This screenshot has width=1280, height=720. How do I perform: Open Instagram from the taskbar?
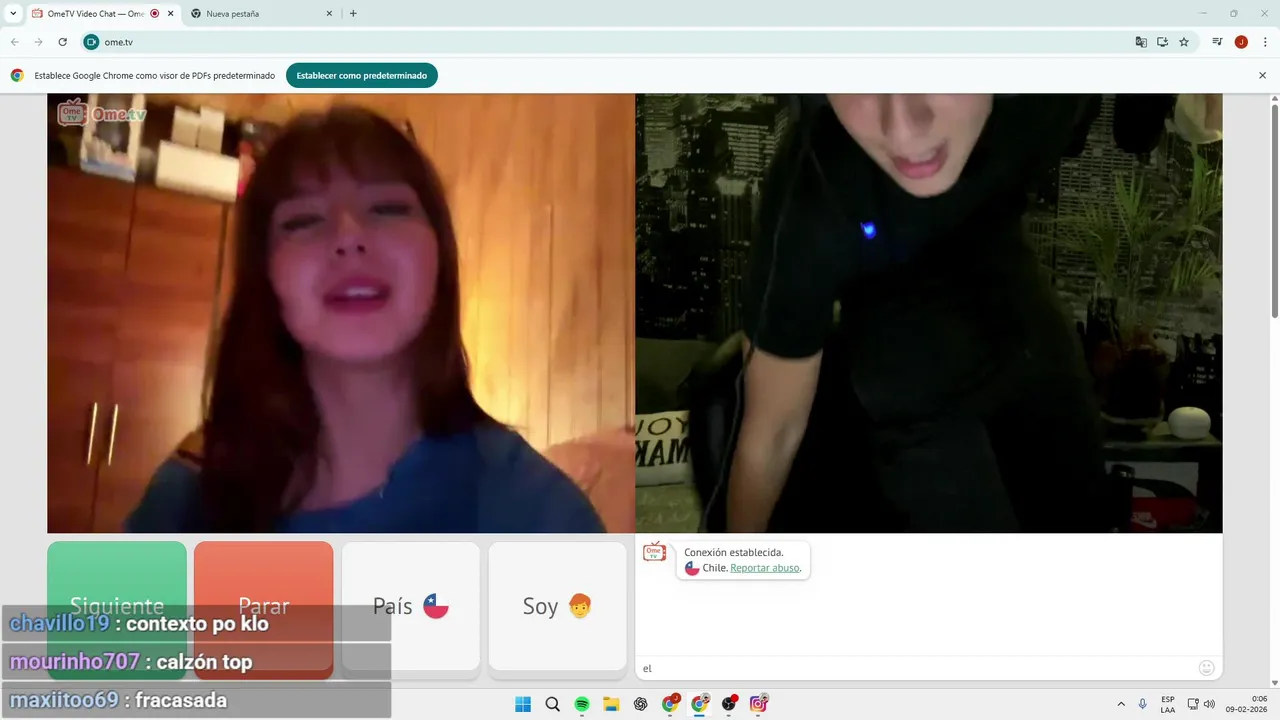[x=759, y=704]
